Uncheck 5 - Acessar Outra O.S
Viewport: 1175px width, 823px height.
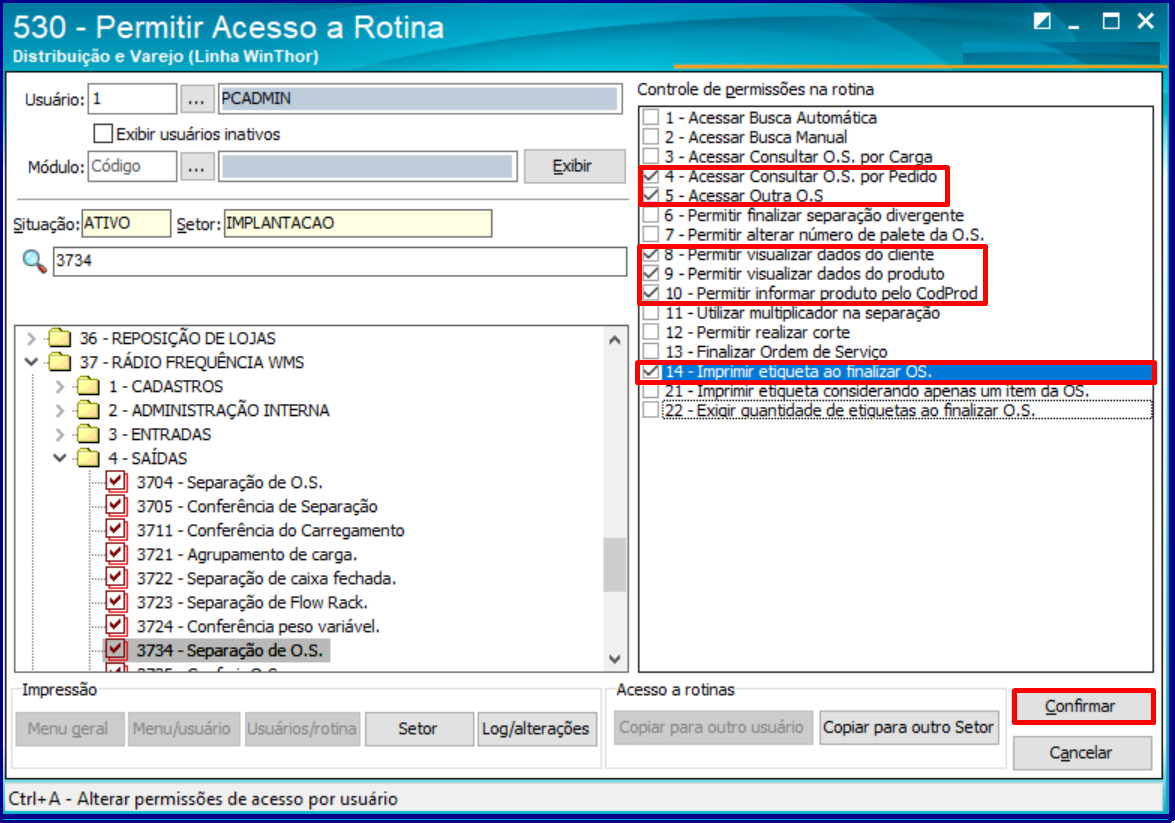click(x=651, y=196)
